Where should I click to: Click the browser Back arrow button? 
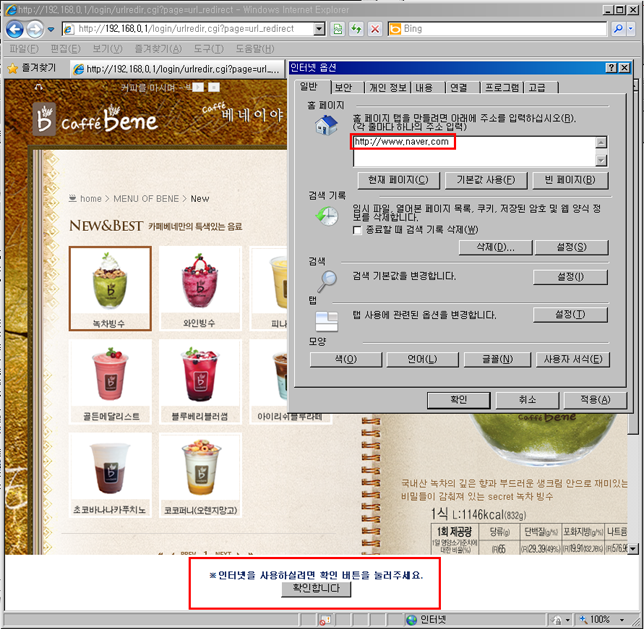coord(15,29)
